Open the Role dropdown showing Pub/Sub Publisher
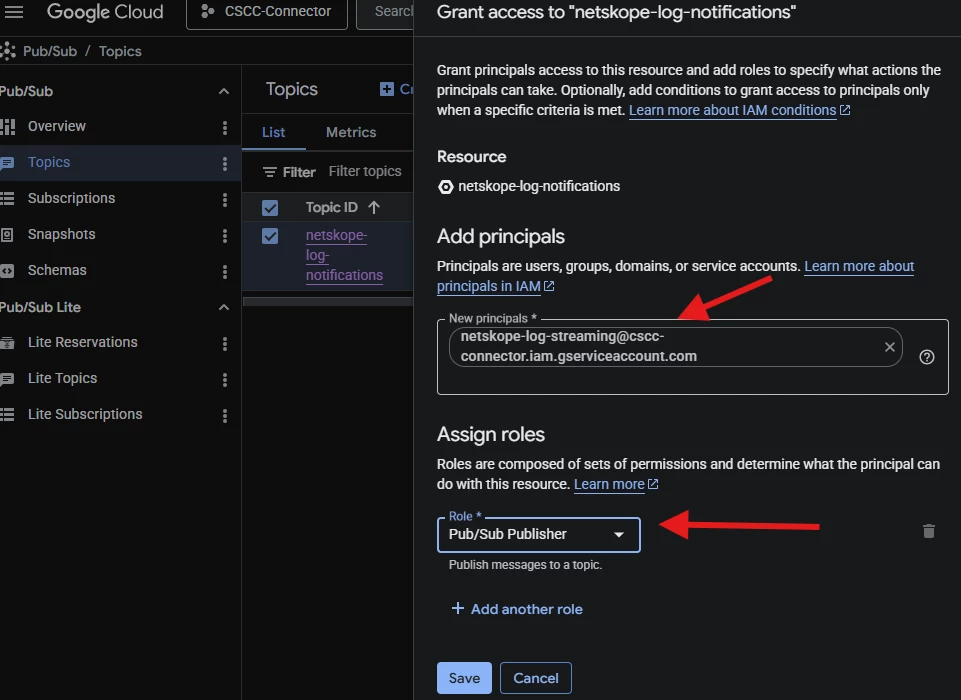 point(539,535)
